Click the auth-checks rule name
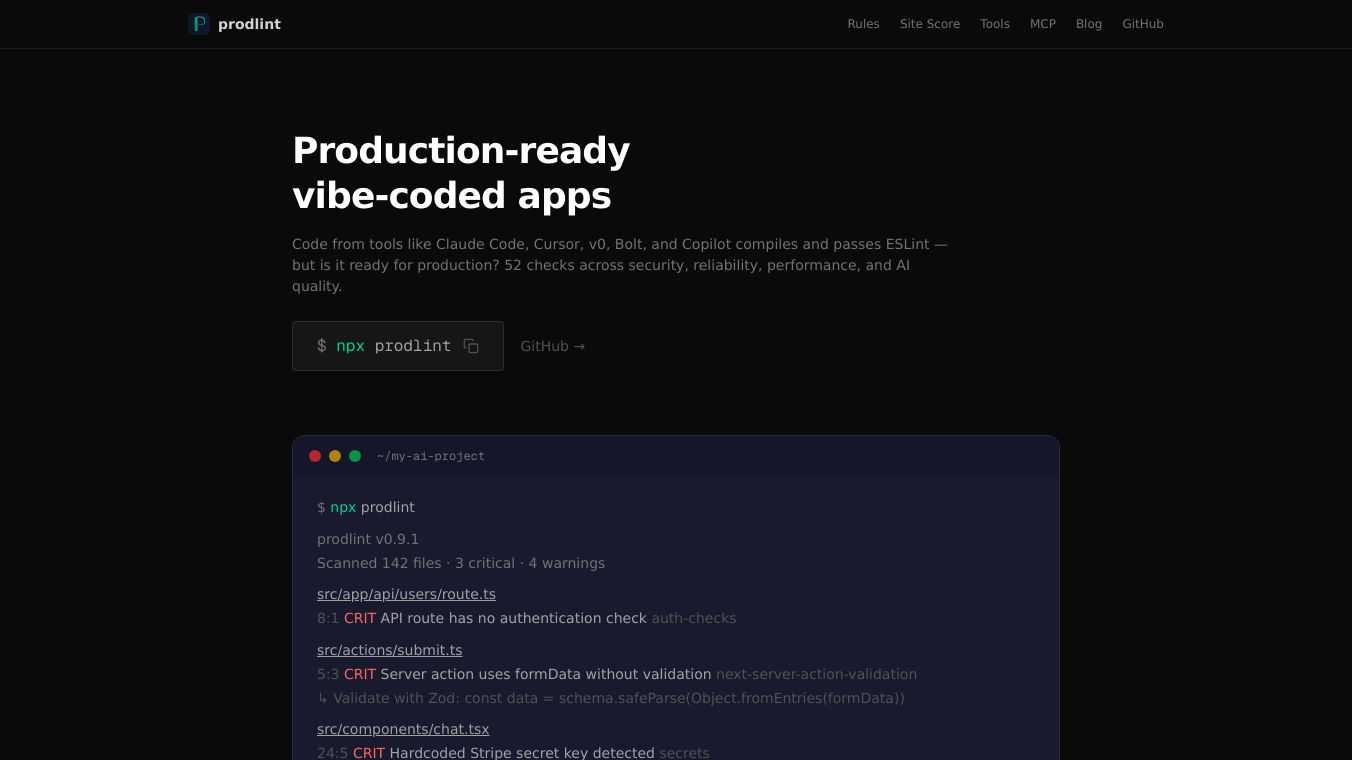The image size is (1352, 760). 694,618
